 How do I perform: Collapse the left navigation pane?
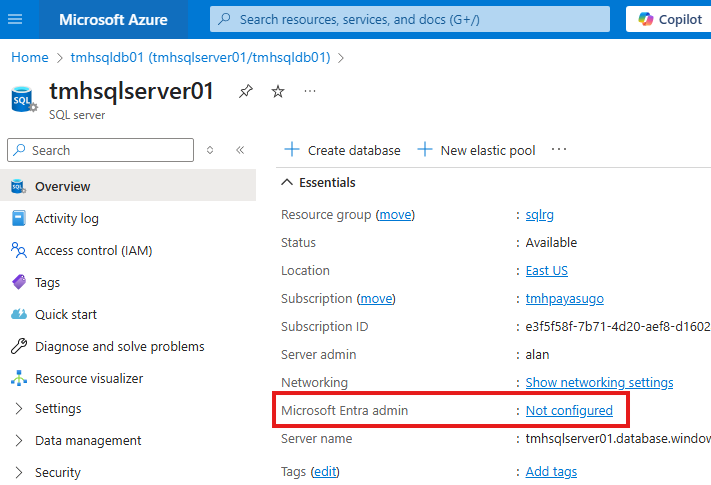tap(240, 150)
